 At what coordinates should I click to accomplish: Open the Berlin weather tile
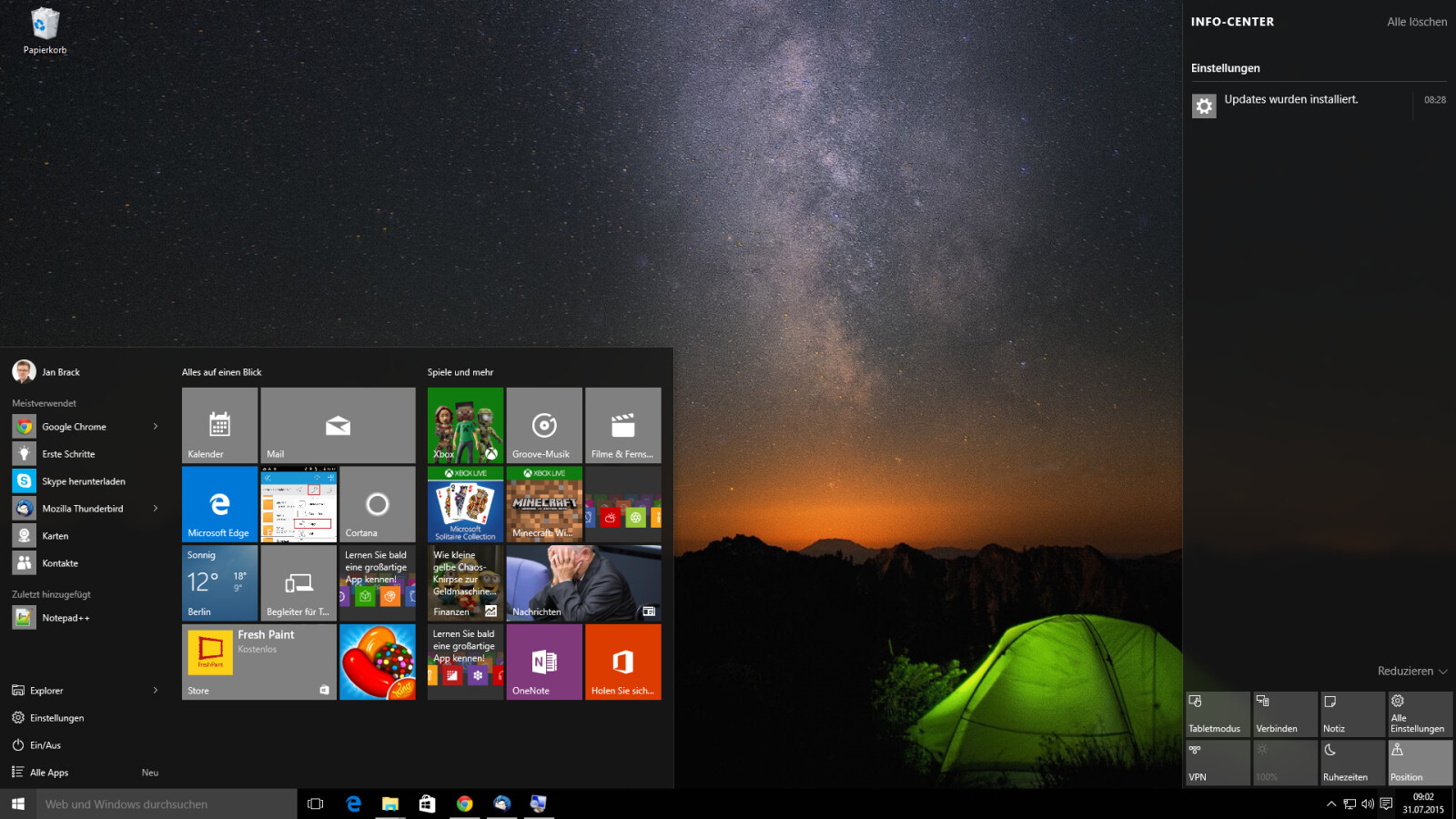219,583
